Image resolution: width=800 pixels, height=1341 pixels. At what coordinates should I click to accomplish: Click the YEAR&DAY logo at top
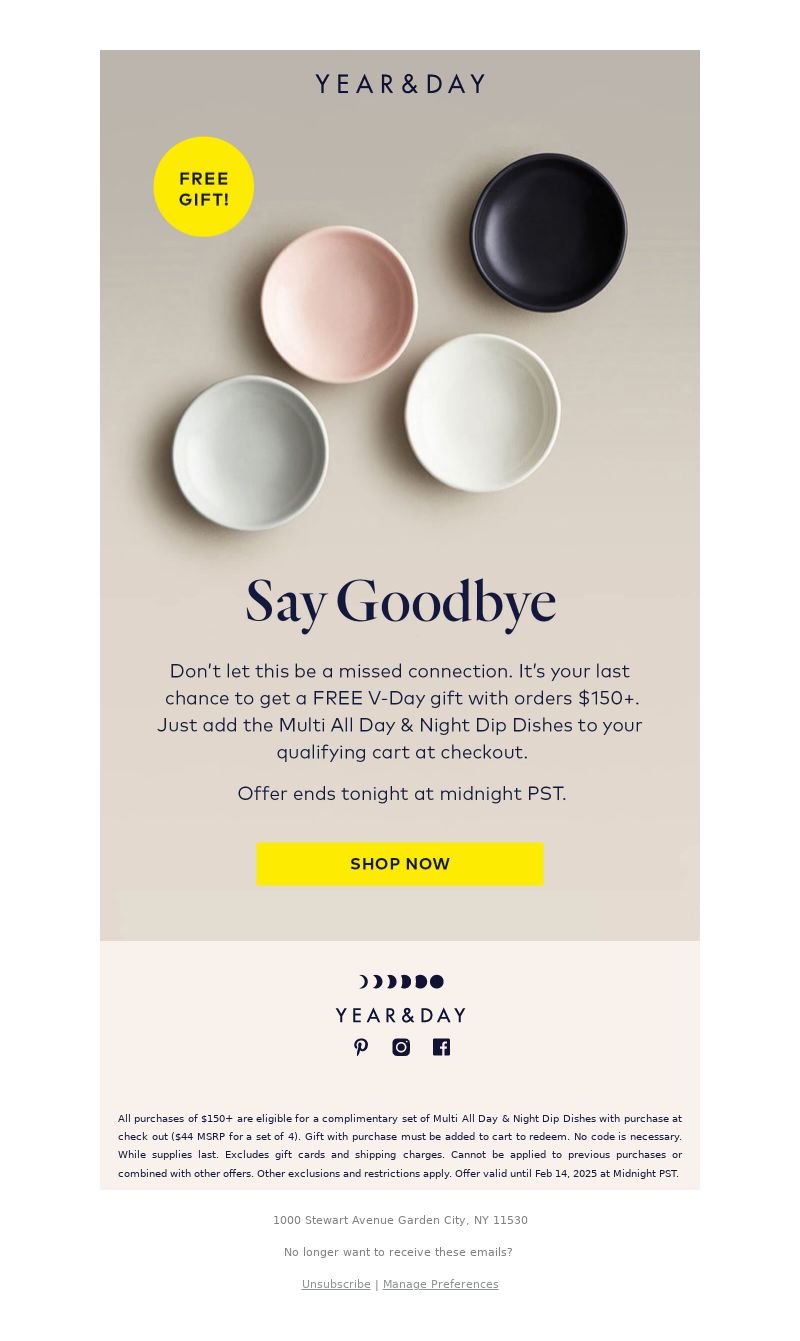click(400, 84)
